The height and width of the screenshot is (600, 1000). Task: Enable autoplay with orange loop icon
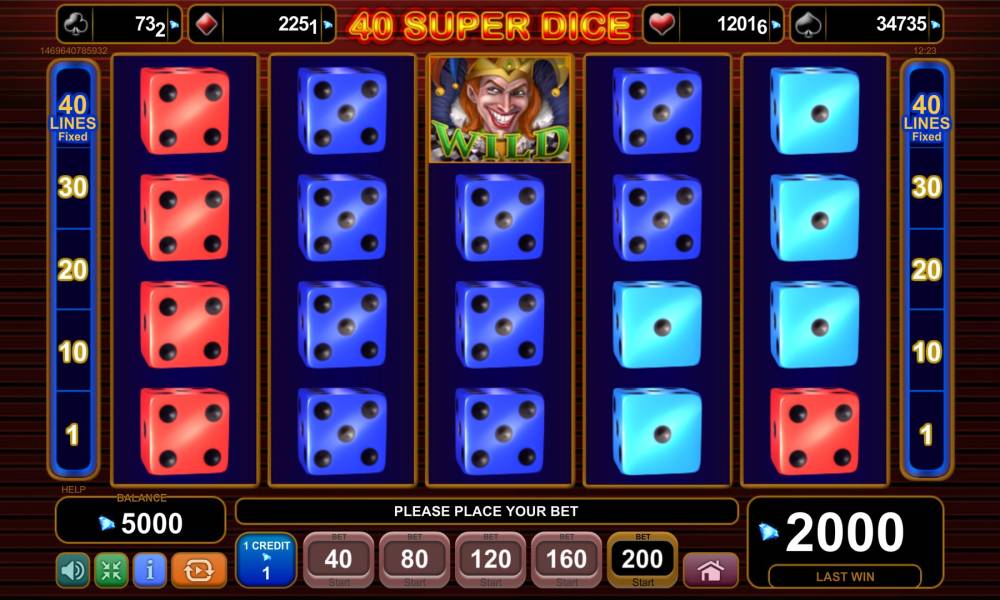[x=198, y=570]
